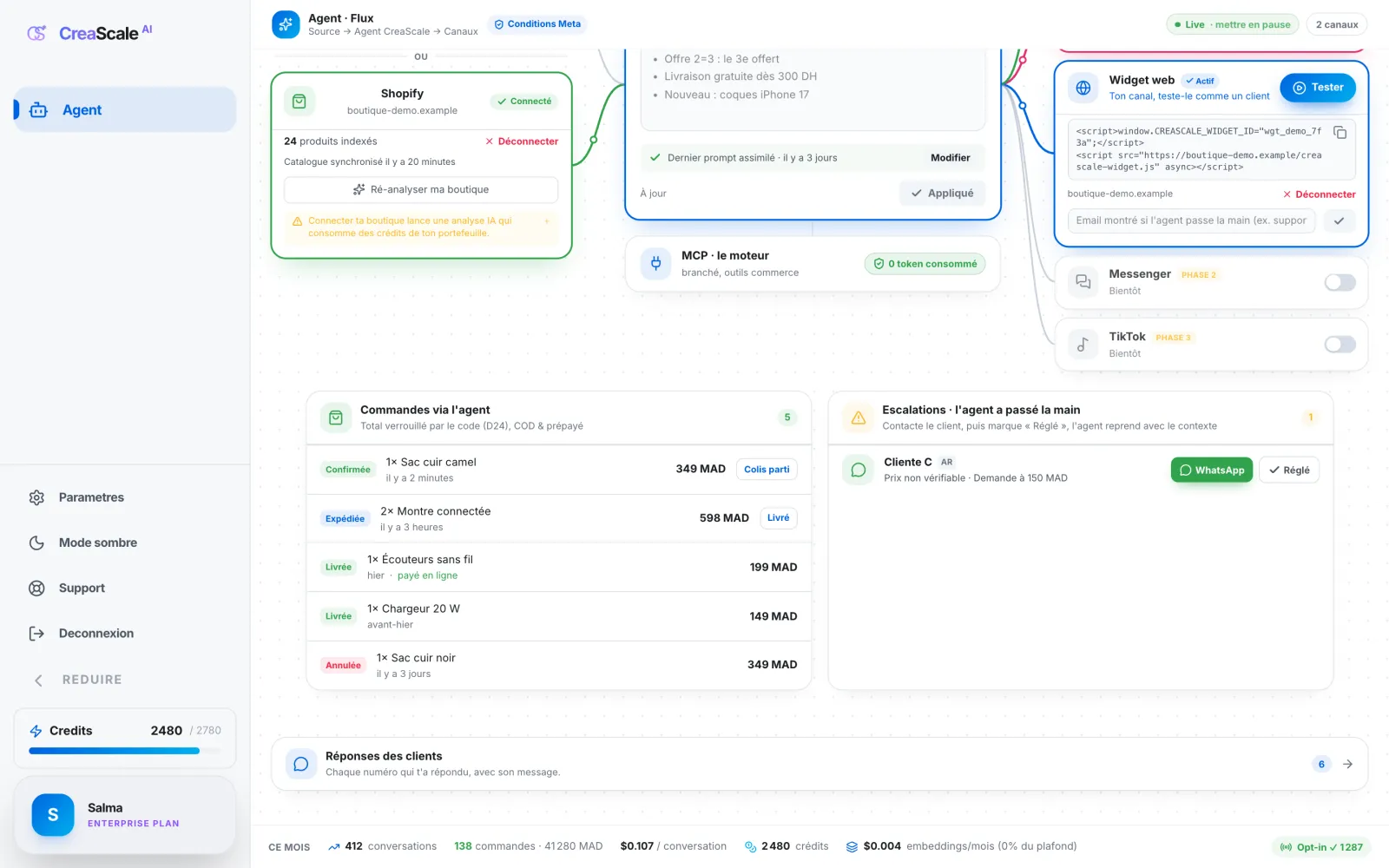The image size is (1389, 868).
Task: Mark Sac cuir camel as Colis parti
Action: (x=767, y=470)
